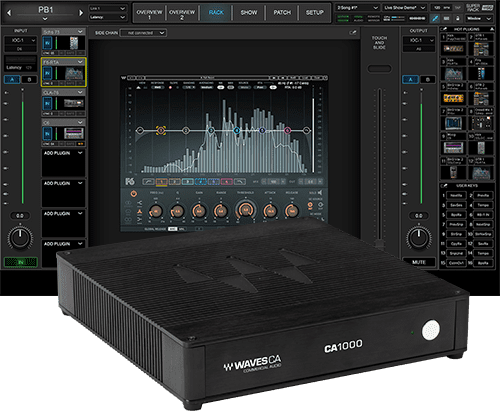This screenshot has width=500, height=411.
Task: Toggle the F6 band power icon
Action: [x=134, y=193]
